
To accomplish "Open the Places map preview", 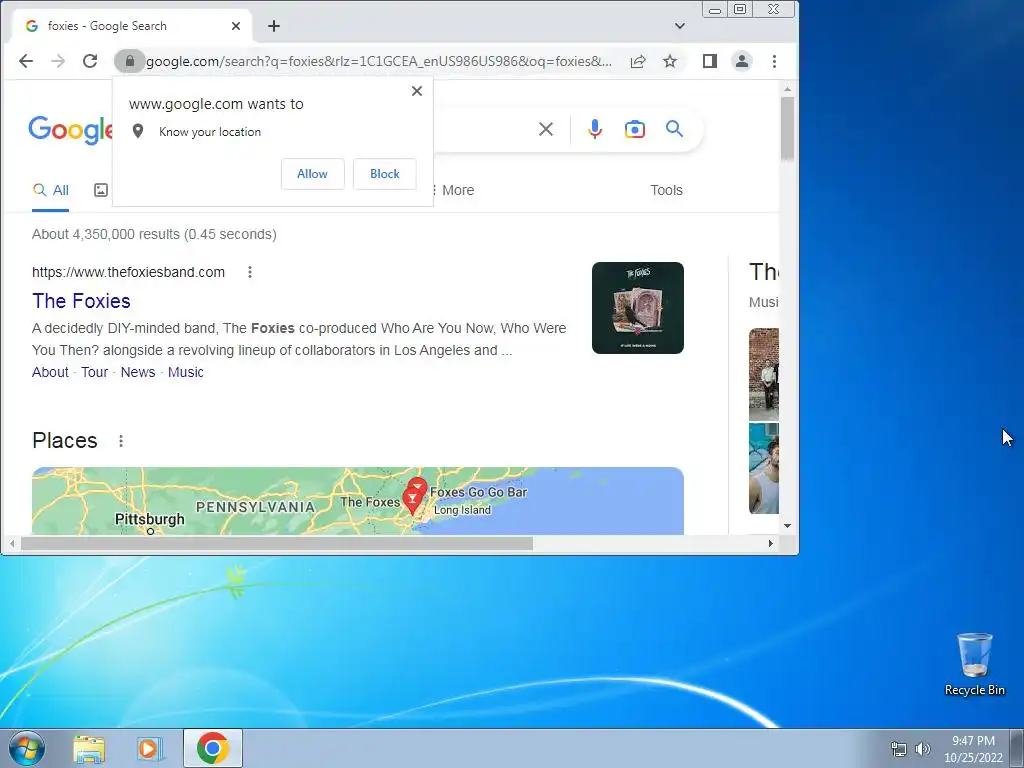I will click(358, 501).
